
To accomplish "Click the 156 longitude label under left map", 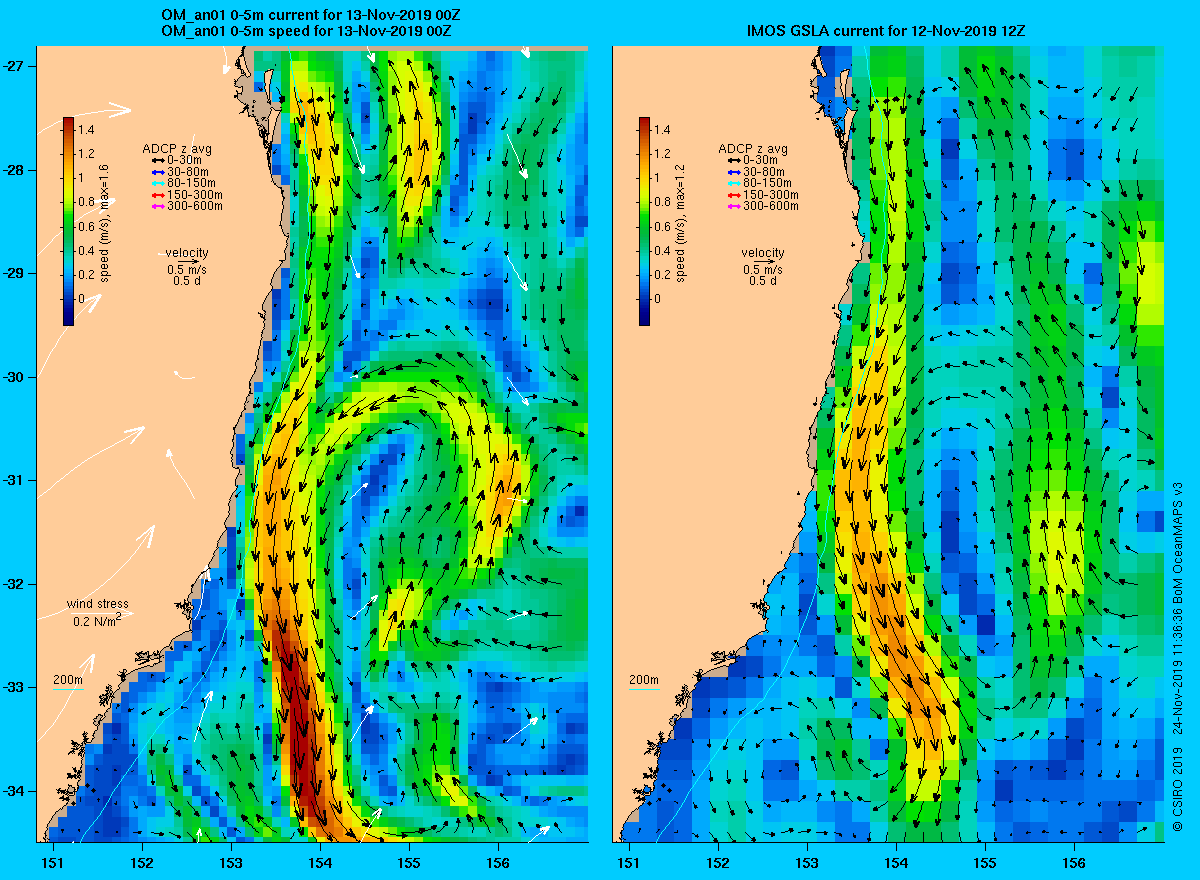I will coord(497,862).
